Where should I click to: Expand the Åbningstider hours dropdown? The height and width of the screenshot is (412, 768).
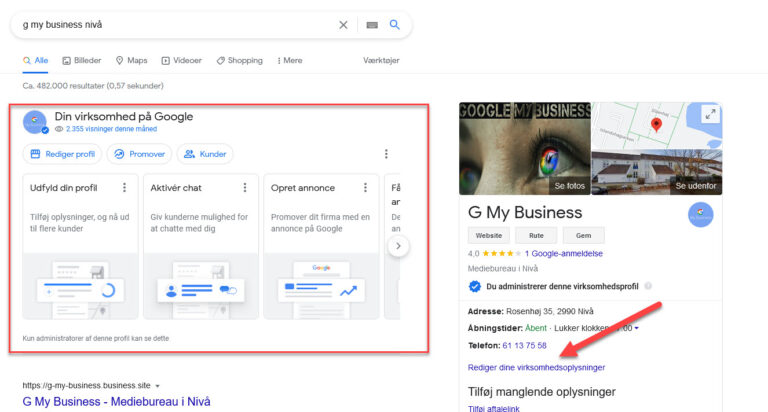(637, 328)
